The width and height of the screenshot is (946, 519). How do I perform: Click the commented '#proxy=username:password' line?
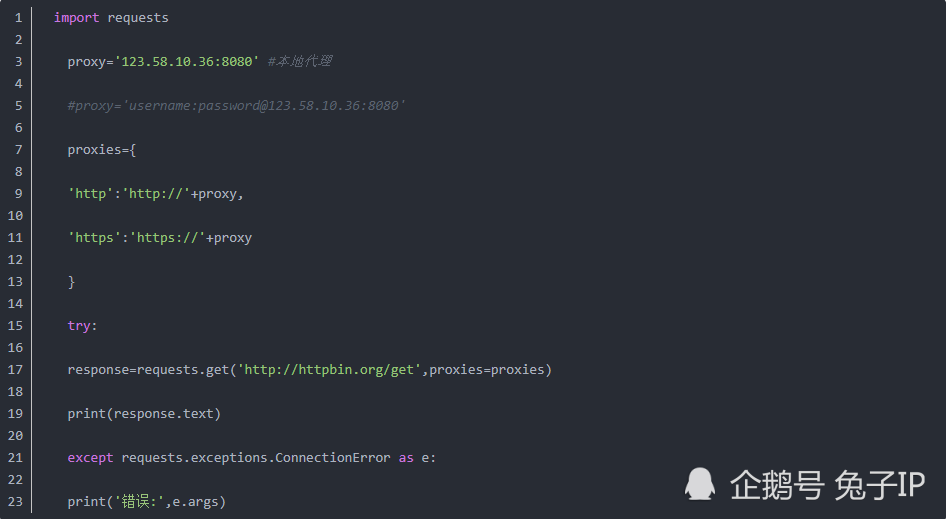click(236, 106)
